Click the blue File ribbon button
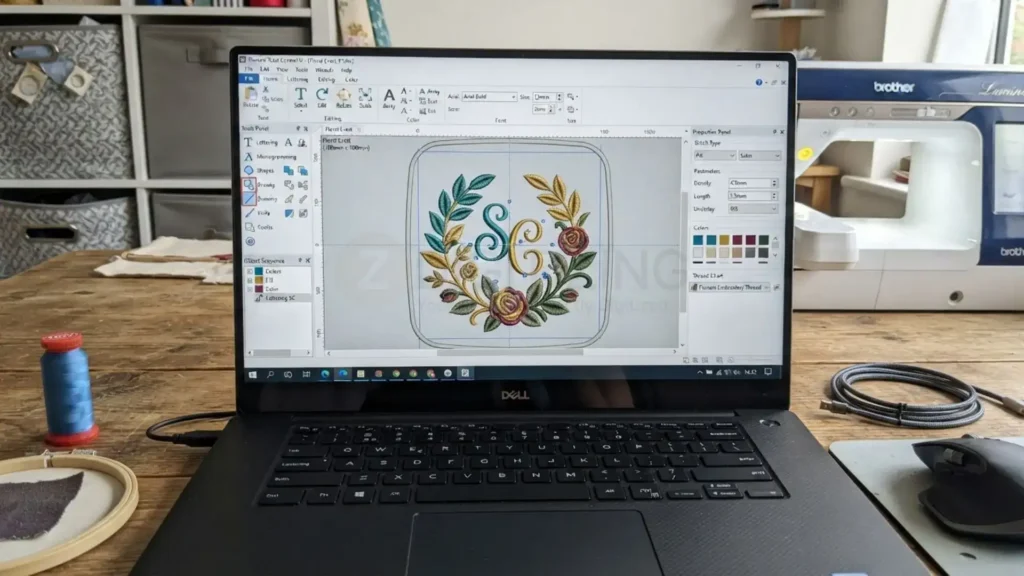 249,79
